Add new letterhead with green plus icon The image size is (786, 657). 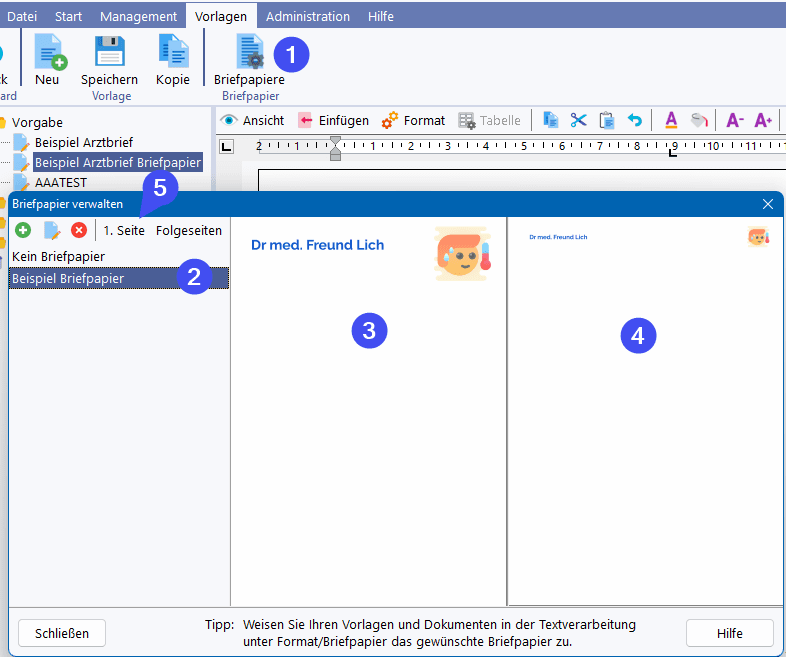point(23,230)
